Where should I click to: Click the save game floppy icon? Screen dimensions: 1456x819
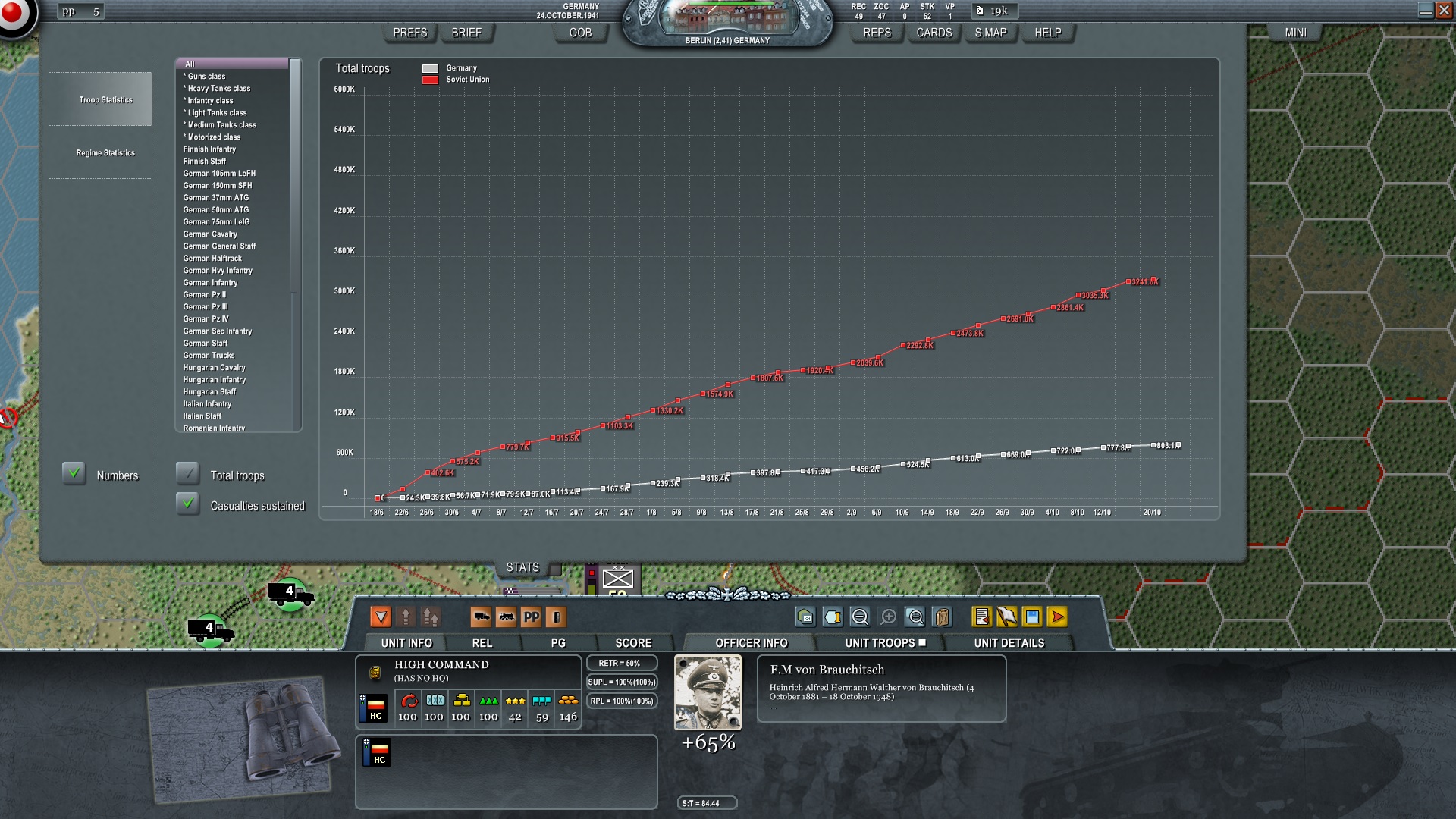1031,617
